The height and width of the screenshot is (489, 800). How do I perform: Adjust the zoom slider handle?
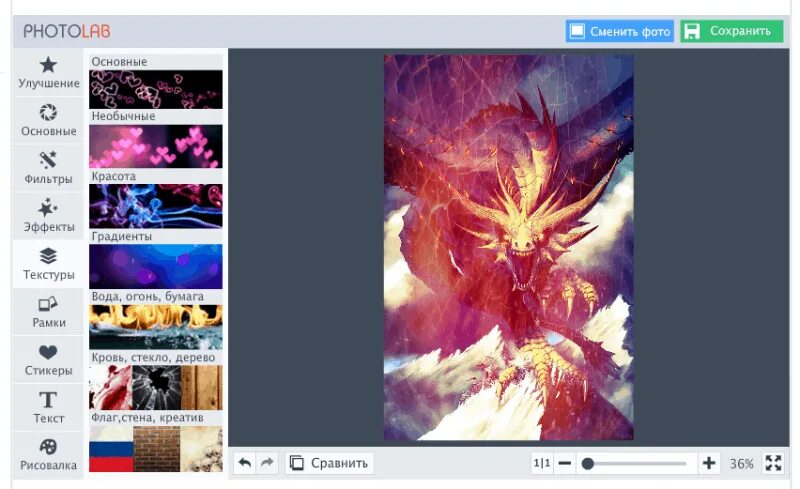587,463
